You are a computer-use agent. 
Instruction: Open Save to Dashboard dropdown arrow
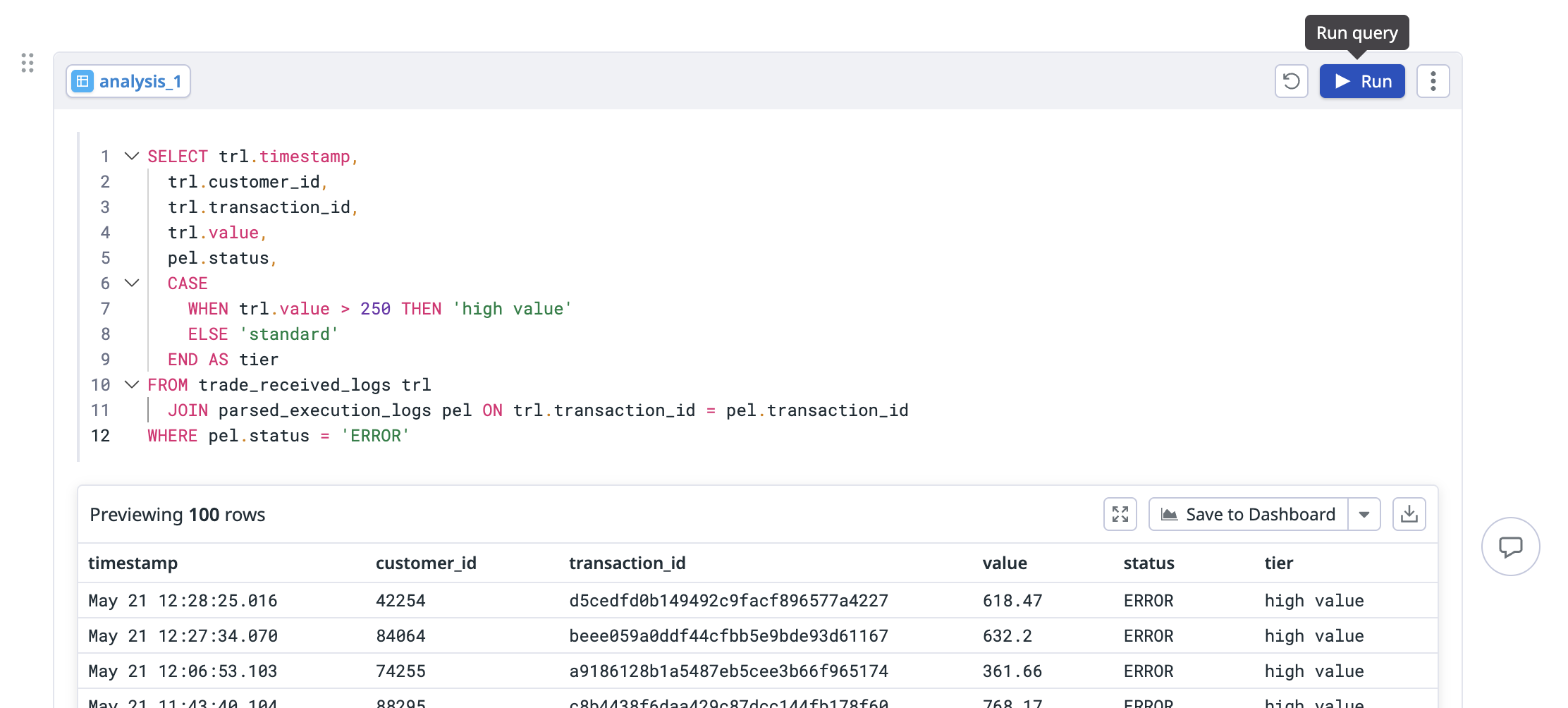click(1364, 514)
